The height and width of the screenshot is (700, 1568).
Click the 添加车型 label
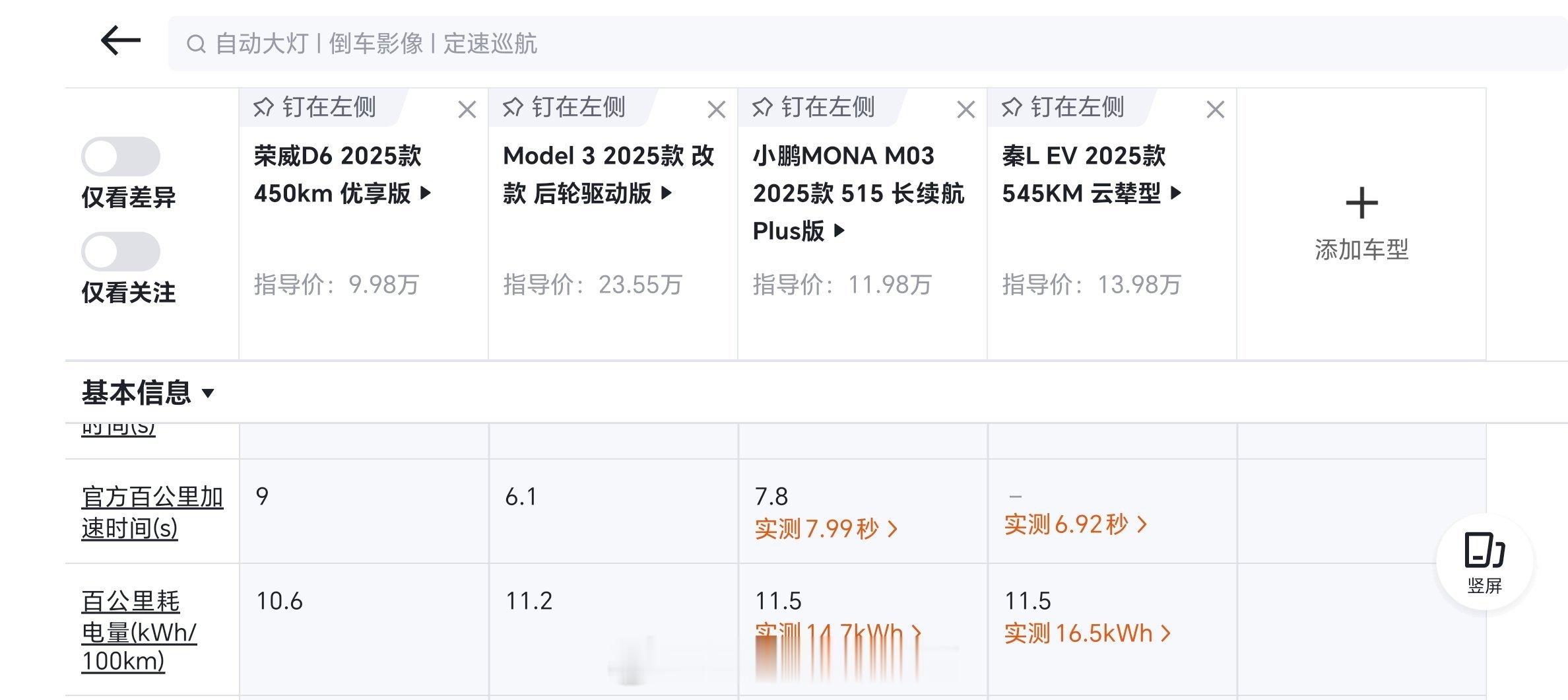(1362, 250)
